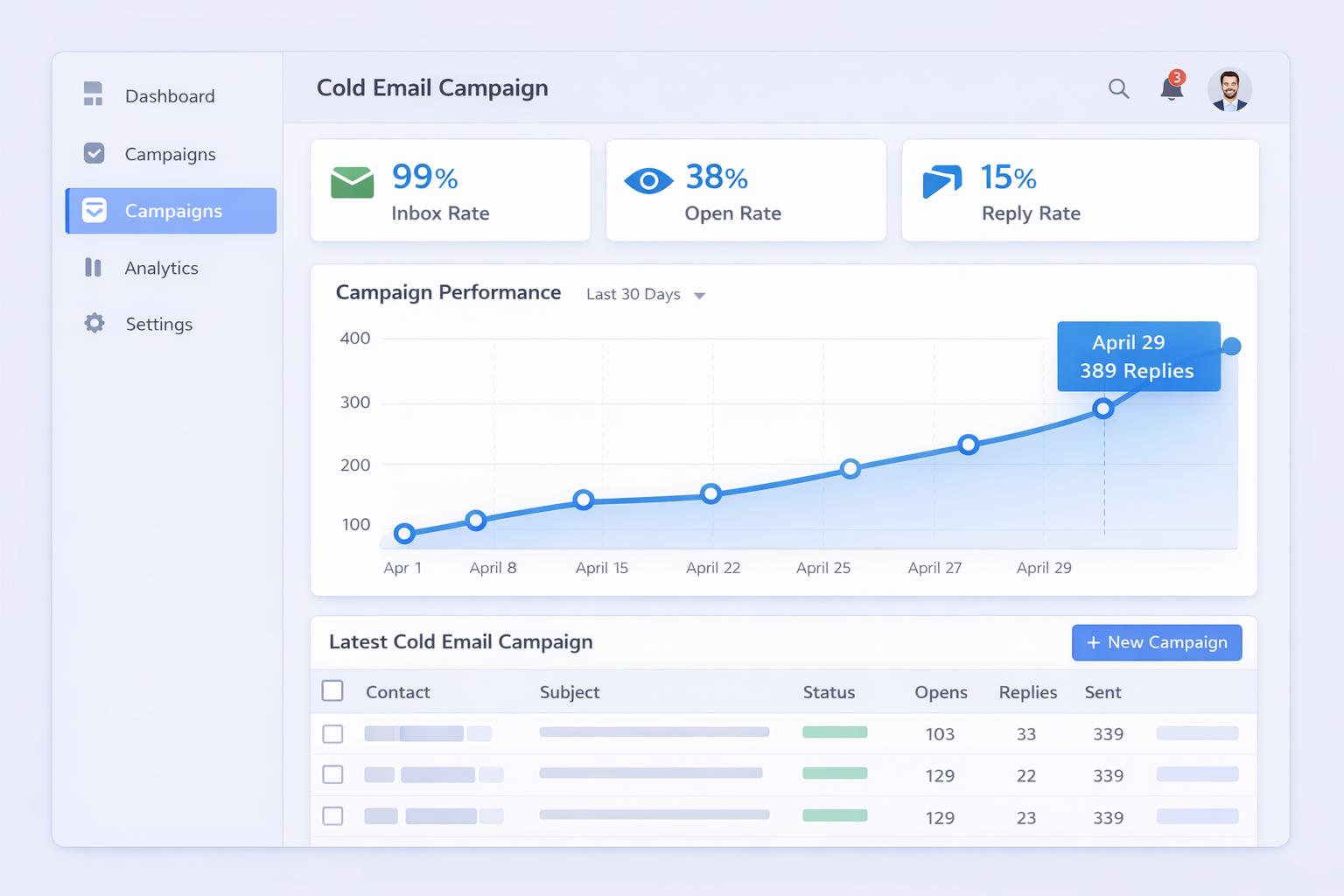Select the highlighted Campaigns menu item

171,211
